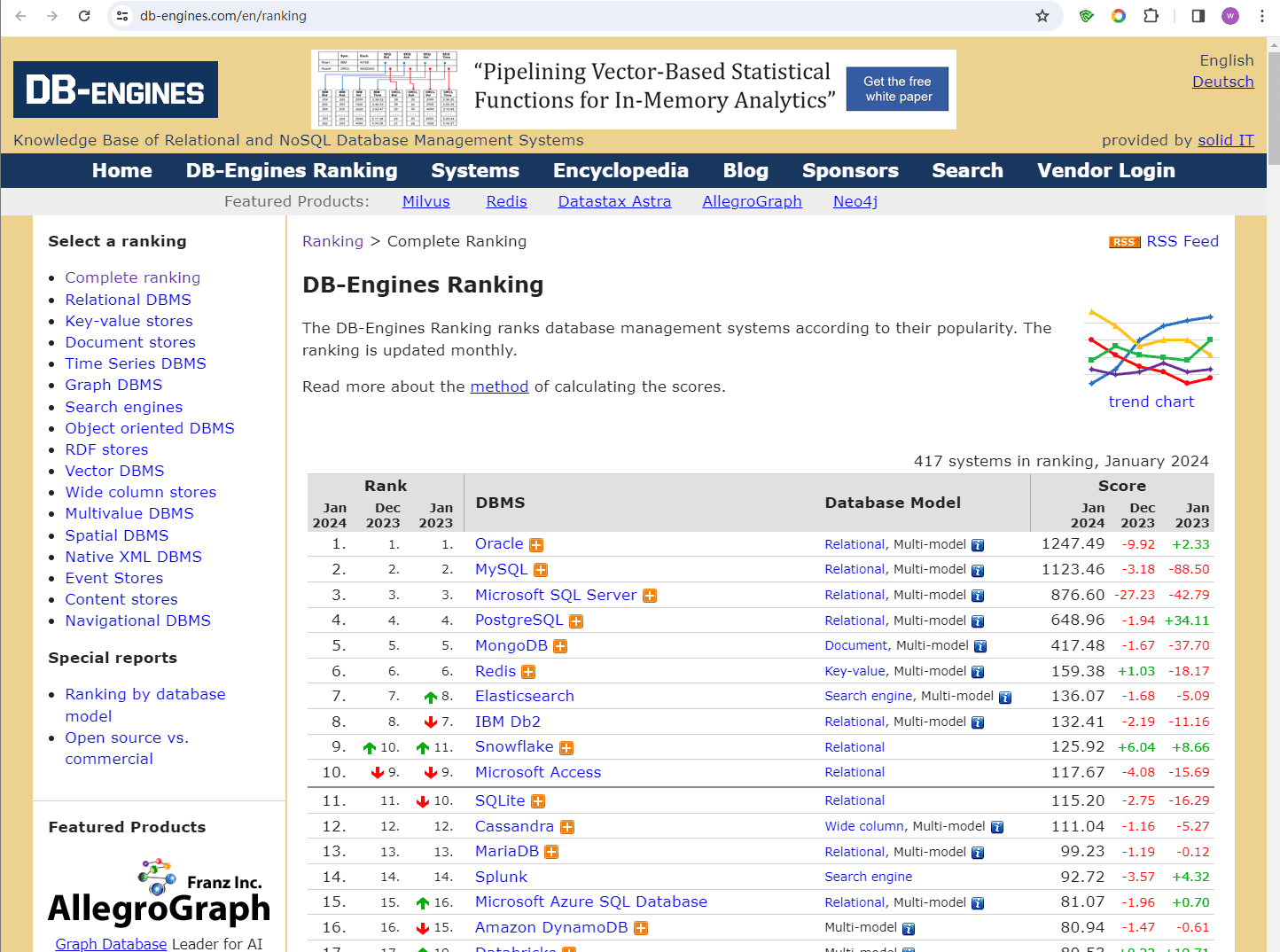Open the Milvus featured product link
The width and height of the screenshot is (1280, 952).
[x=426, y=201]
